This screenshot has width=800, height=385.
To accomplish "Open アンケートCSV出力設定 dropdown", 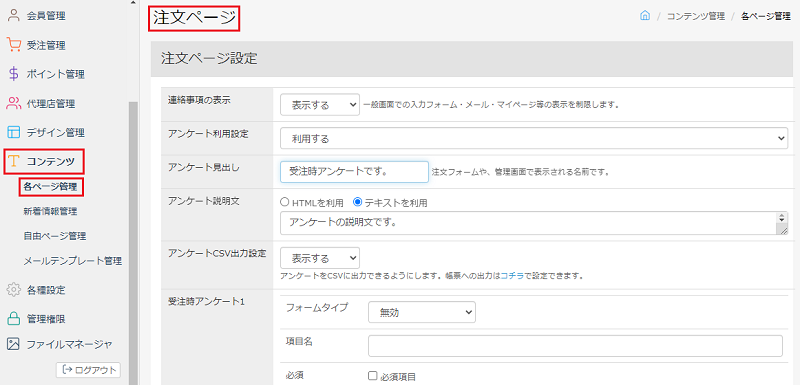I will [x=320, y=258].
